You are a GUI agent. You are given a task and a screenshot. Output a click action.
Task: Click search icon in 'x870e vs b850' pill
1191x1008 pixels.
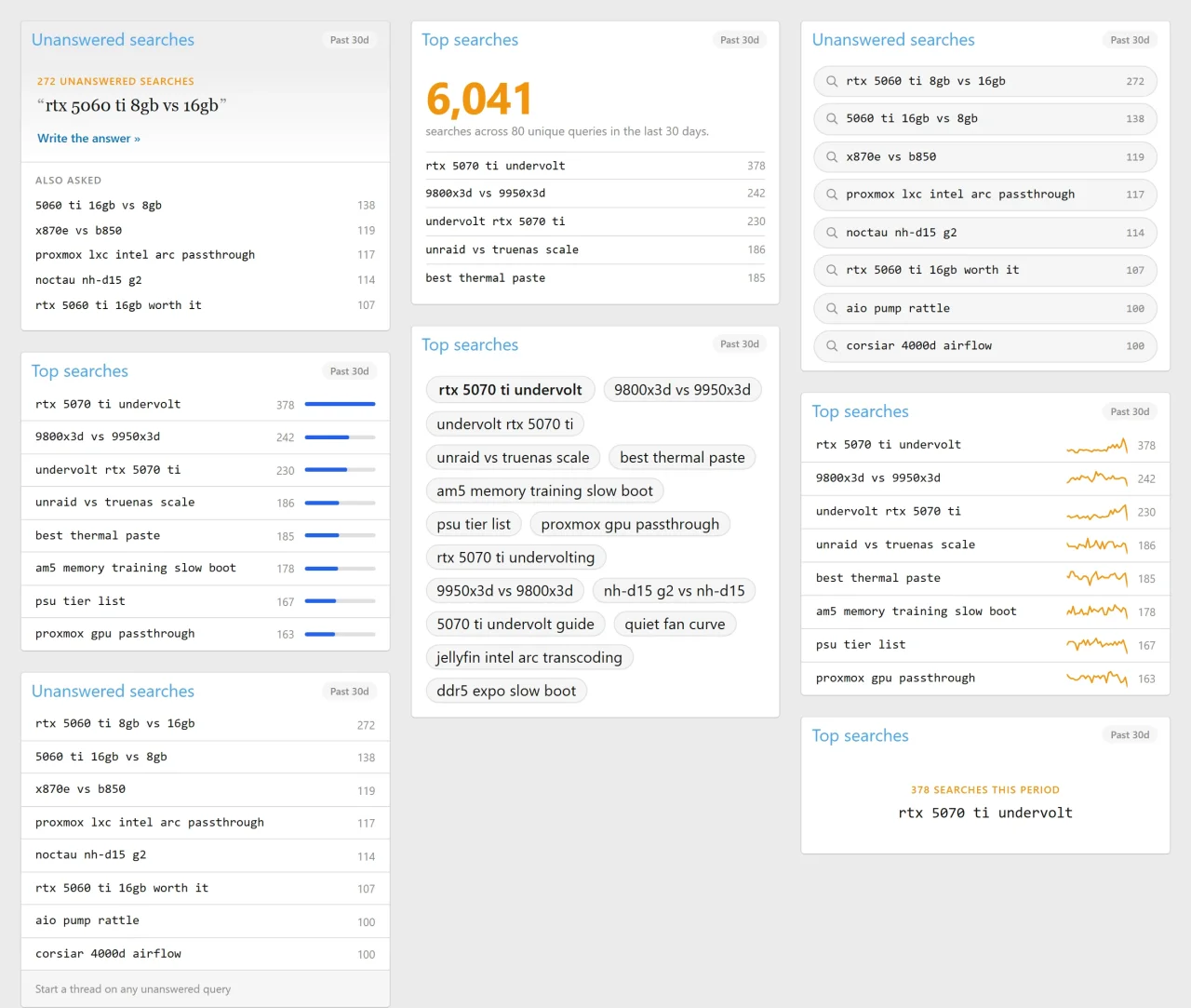click(832, 157)
